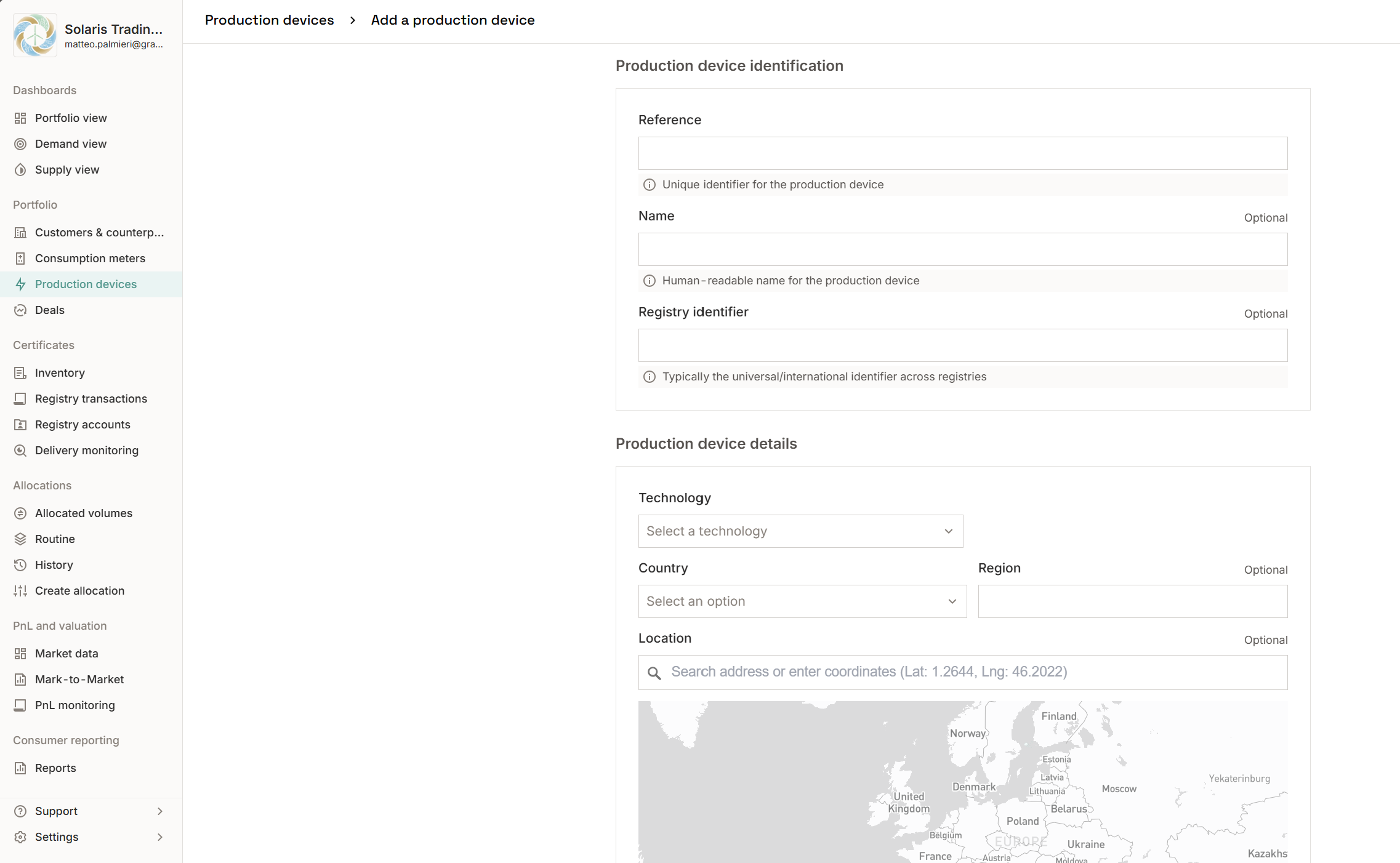Open the Country select an option dropdown
Viewport: 1400px width, 863px height.
802,601
